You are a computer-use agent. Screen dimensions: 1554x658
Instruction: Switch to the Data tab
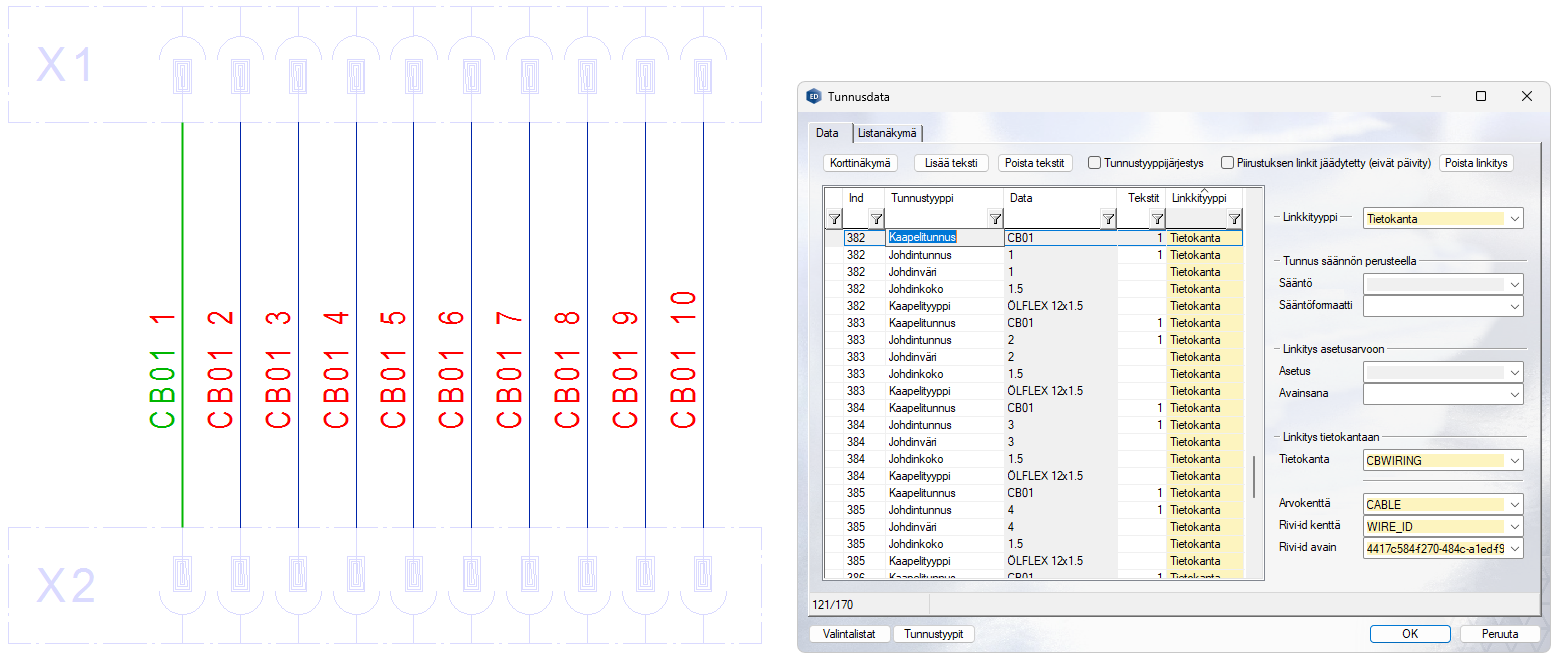click(828, 132)
